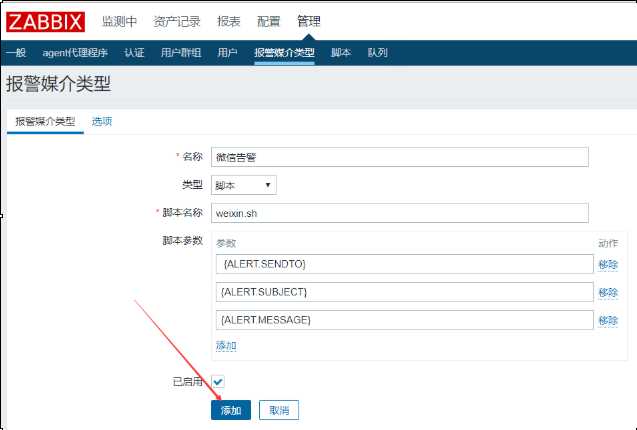Open the 资产记录 top menu
Screen dimensions: 637x430
click(x=177, y=22)
